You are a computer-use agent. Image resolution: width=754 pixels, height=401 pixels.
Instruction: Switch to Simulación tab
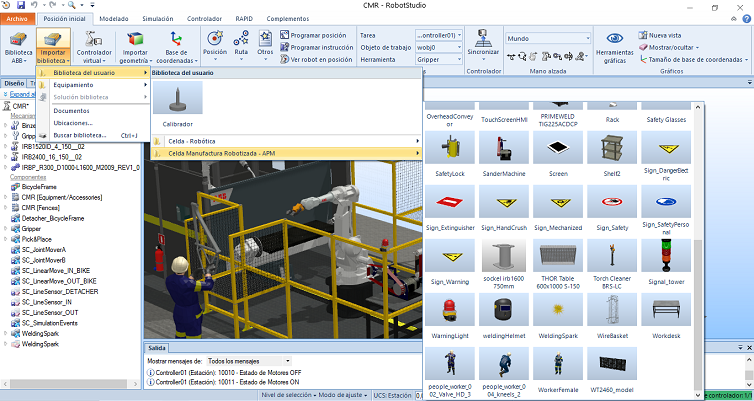tap(157, 19)
